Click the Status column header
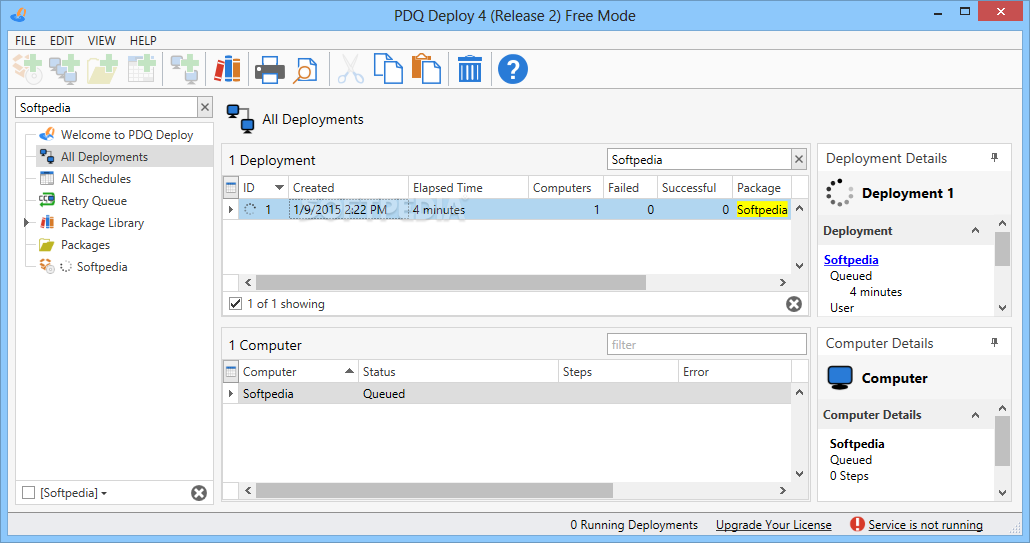1030x543 pixels. [459, 372]
